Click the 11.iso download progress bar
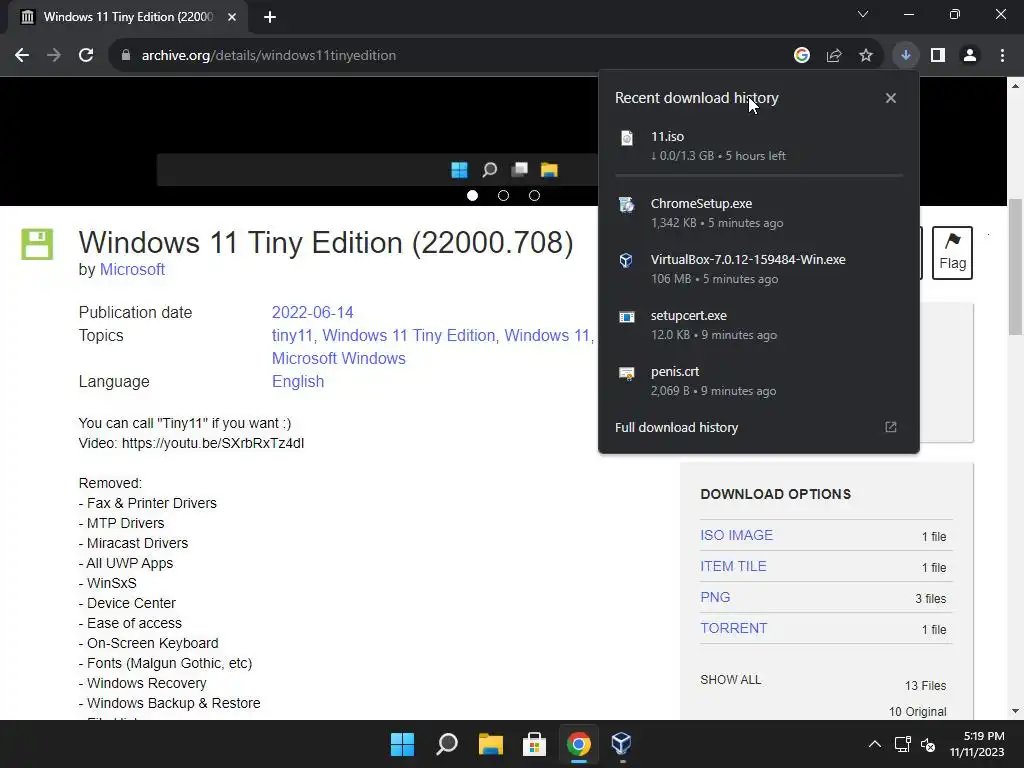1024x768 pixels. (759, 176)
